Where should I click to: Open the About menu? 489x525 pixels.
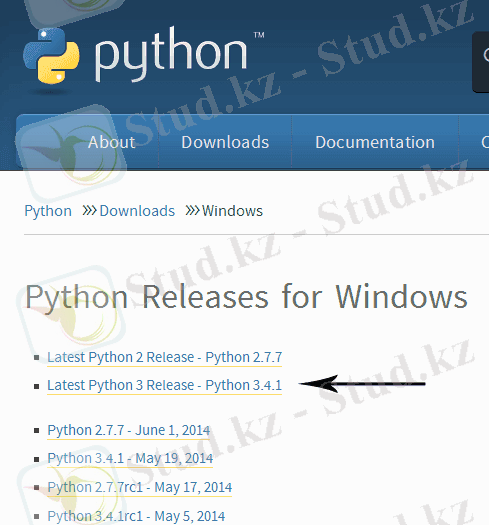[x=112, y=142]
